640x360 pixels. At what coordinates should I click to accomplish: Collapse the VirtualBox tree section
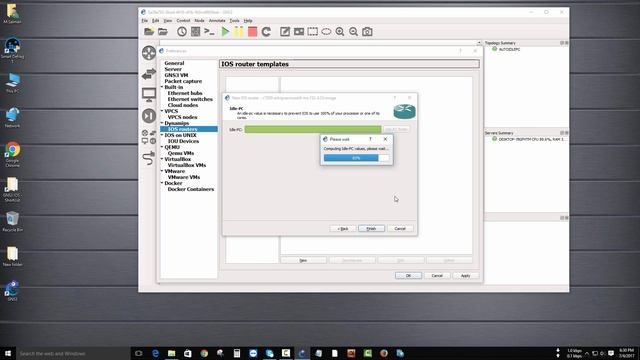[162, 159]
